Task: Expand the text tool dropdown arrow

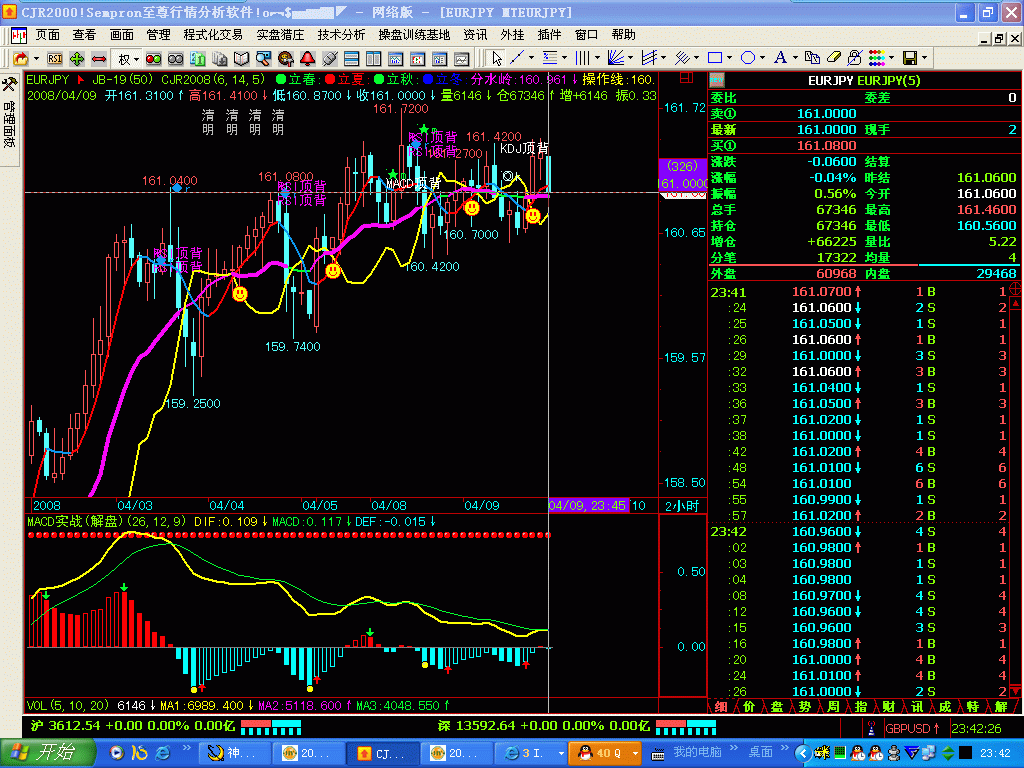Action: coord(795,59)
